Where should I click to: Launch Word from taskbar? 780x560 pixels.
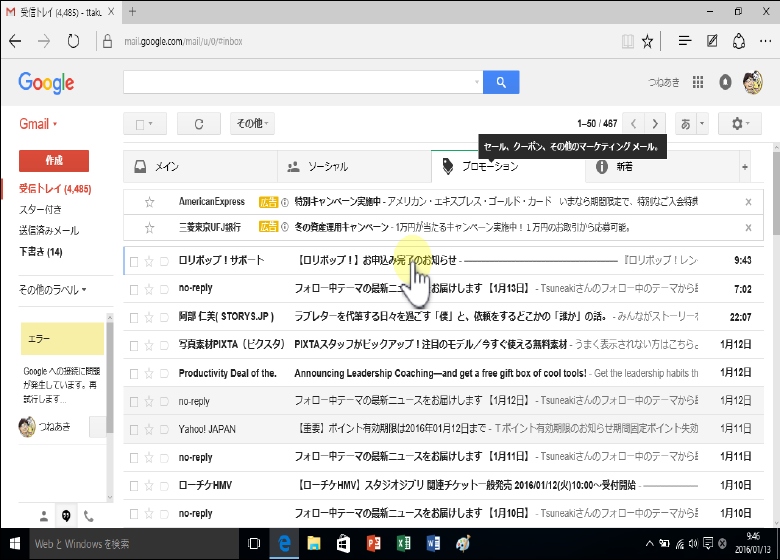[433, 544]
